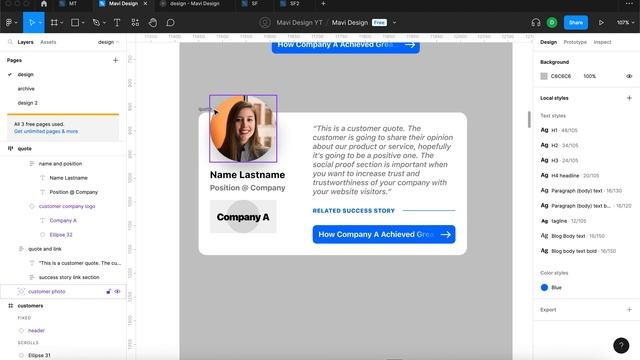Select the Text tool
Image resolution: width=640 pixels, height=360 pixels.
click(x=117, y=23)
